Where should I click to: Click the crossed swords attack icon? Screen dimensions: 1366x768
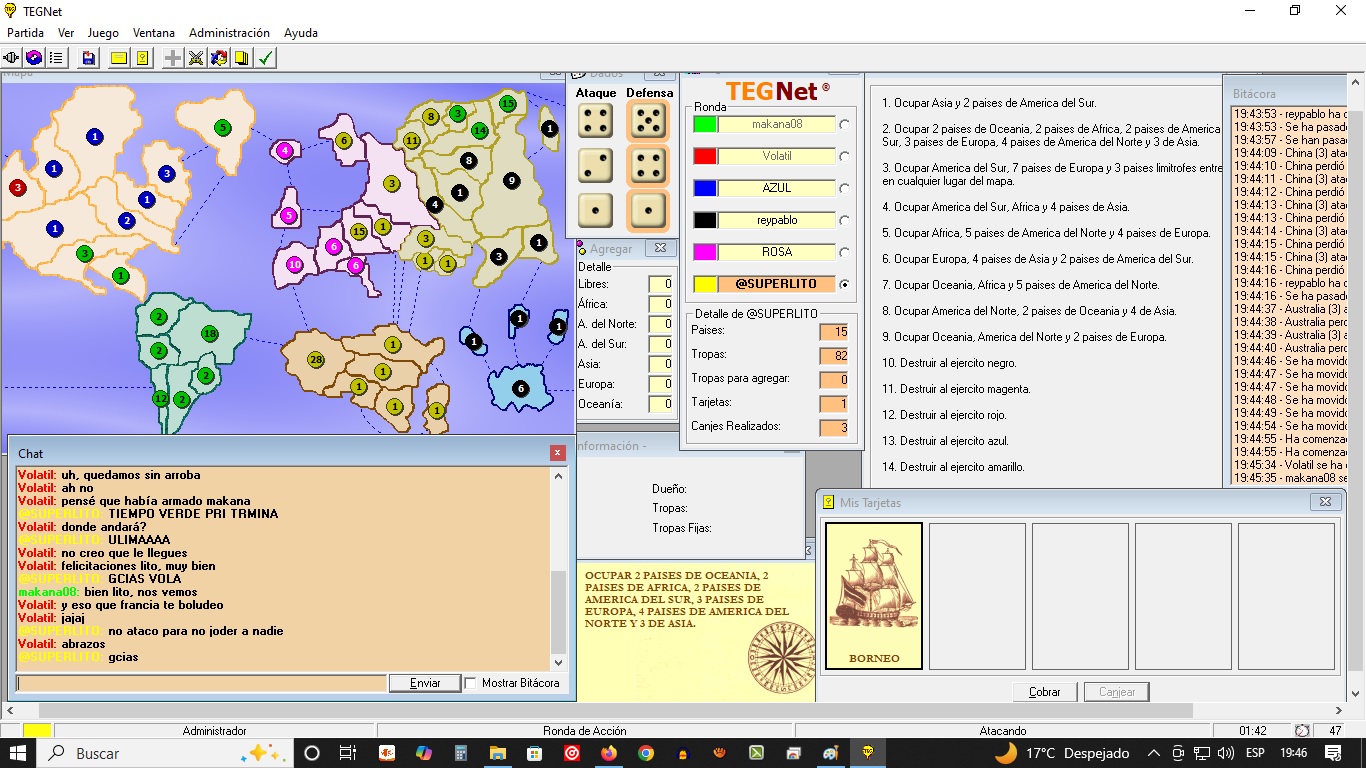pos(196,58)
